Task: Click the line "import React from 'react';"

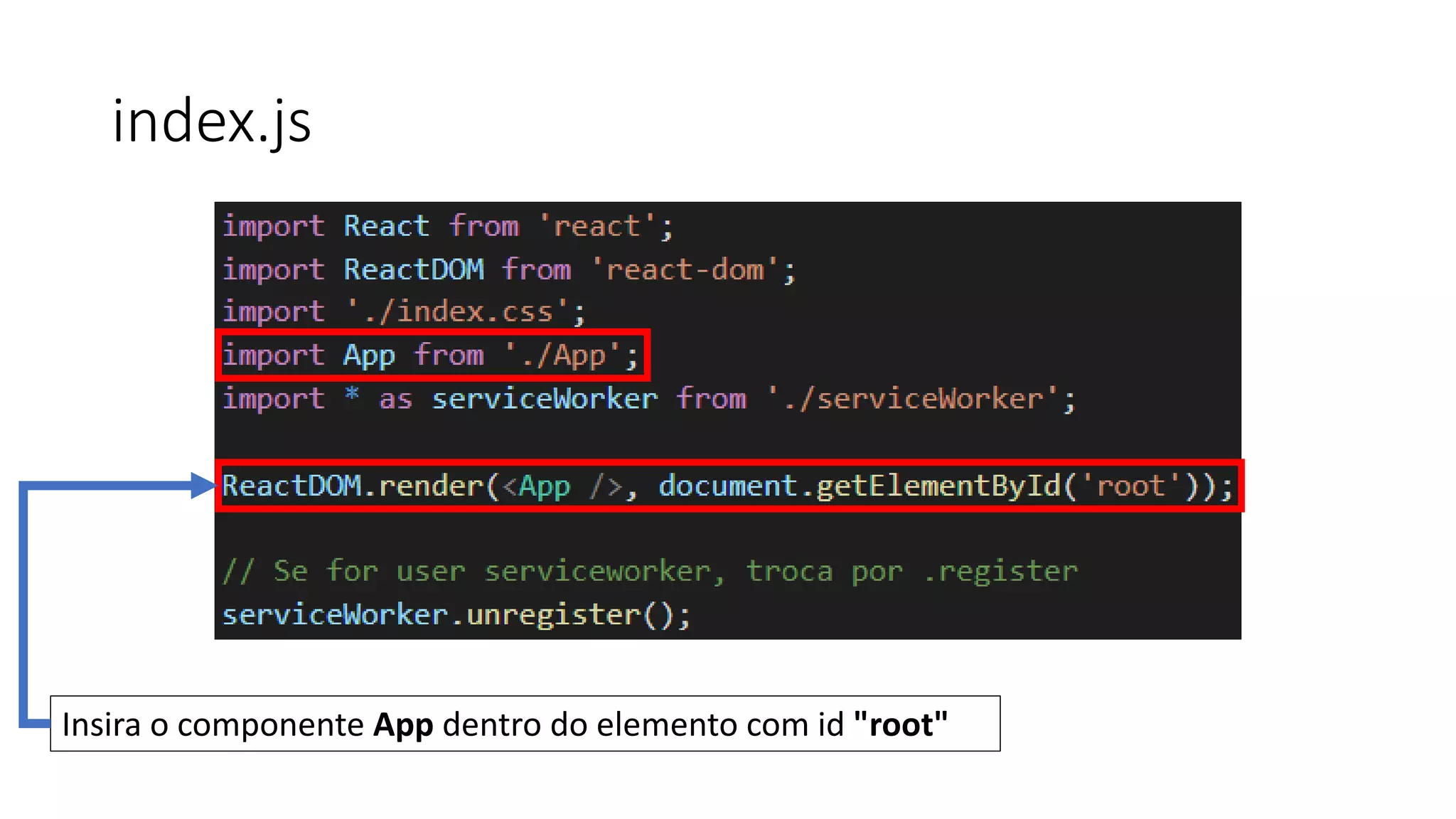Action: click(x=448, y=227)
